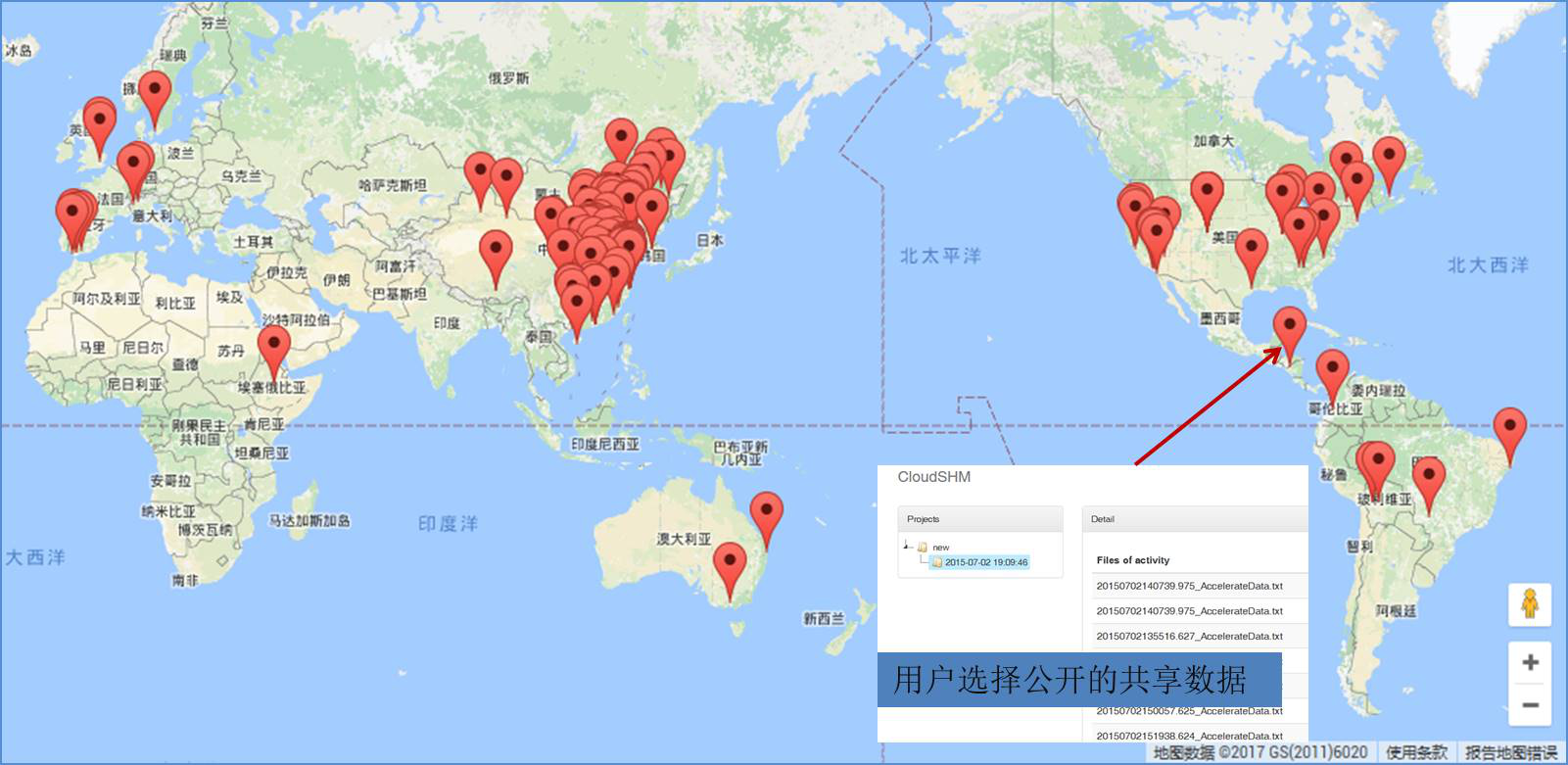The width and height of the screenshot is (1568, 765).
Task: Collapse the 'new' project tree arrow
Action: 907,546
